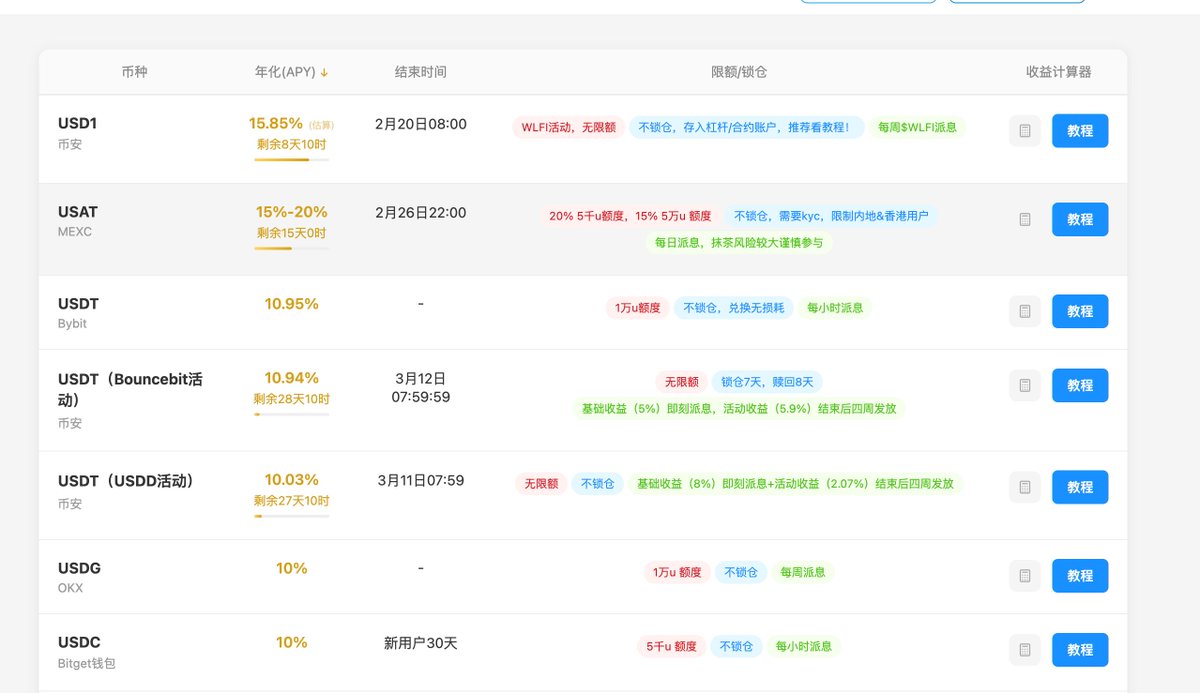Click the '每周$WLFI派息' tag

(x=917, y=127)
